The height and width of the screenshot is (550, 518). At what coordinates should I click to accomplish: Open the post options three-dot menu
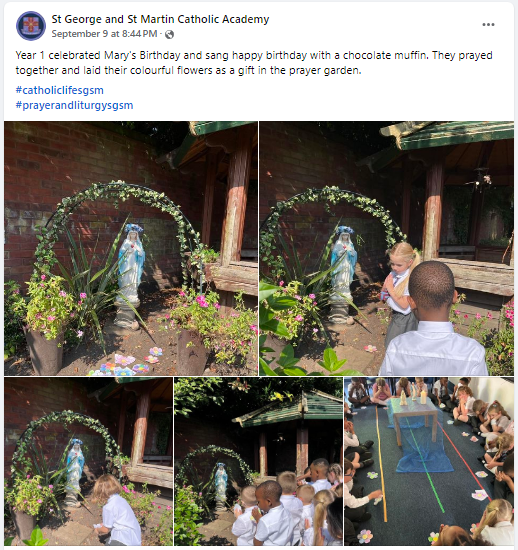pos(488,25)
